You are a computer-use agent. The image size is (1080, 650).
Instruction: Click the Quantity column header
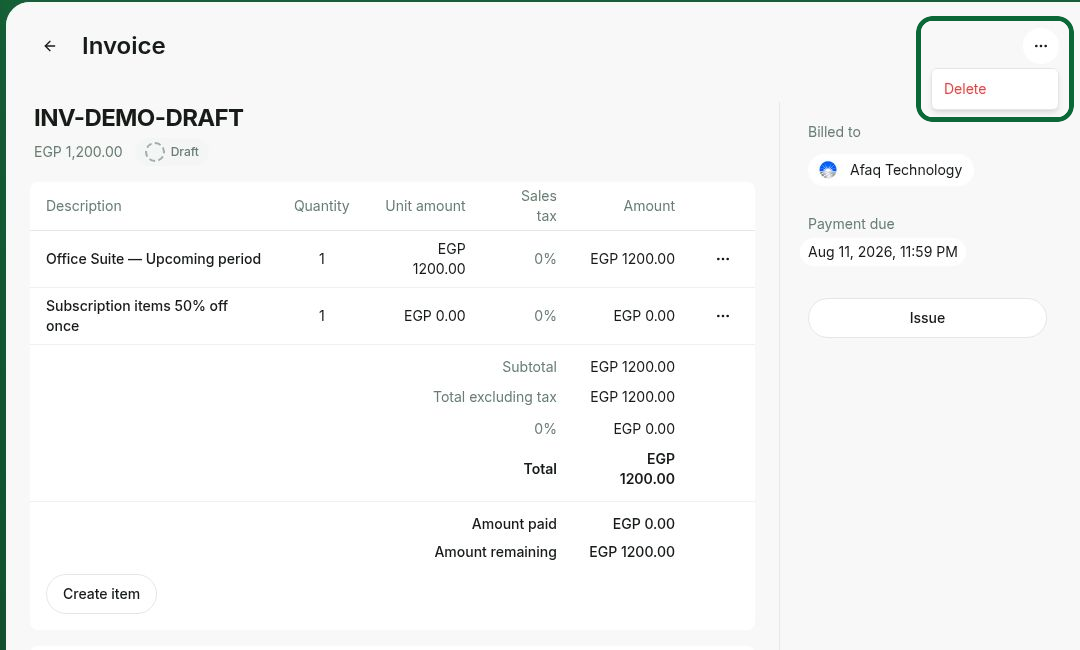click(322, 206)
